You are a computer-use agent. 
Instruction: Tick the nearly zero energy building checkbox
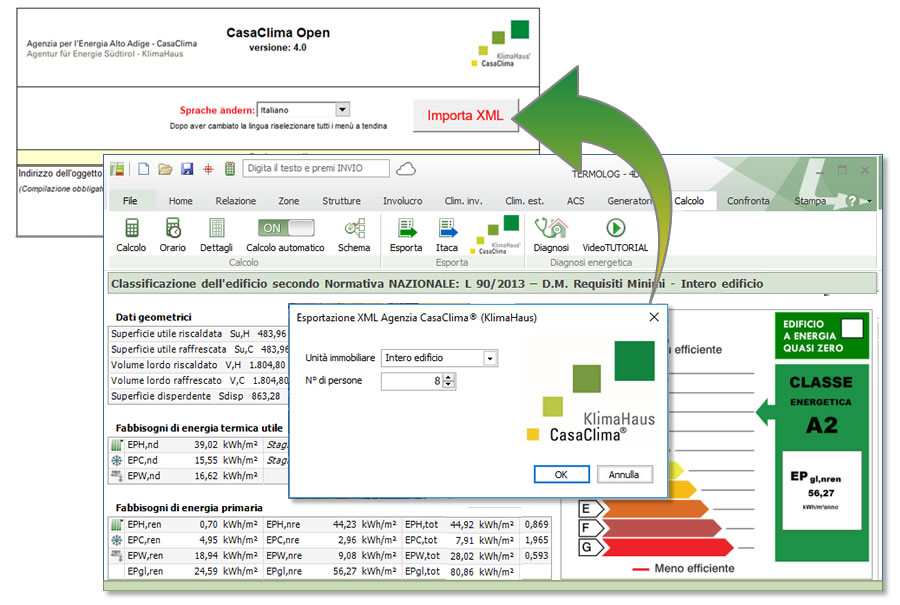[851, 327]
